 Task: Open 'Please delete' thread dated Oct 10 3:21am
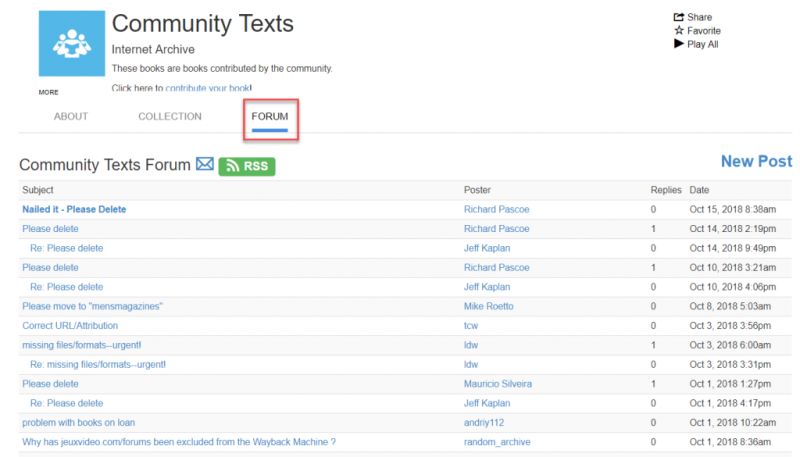pos(50,267)
